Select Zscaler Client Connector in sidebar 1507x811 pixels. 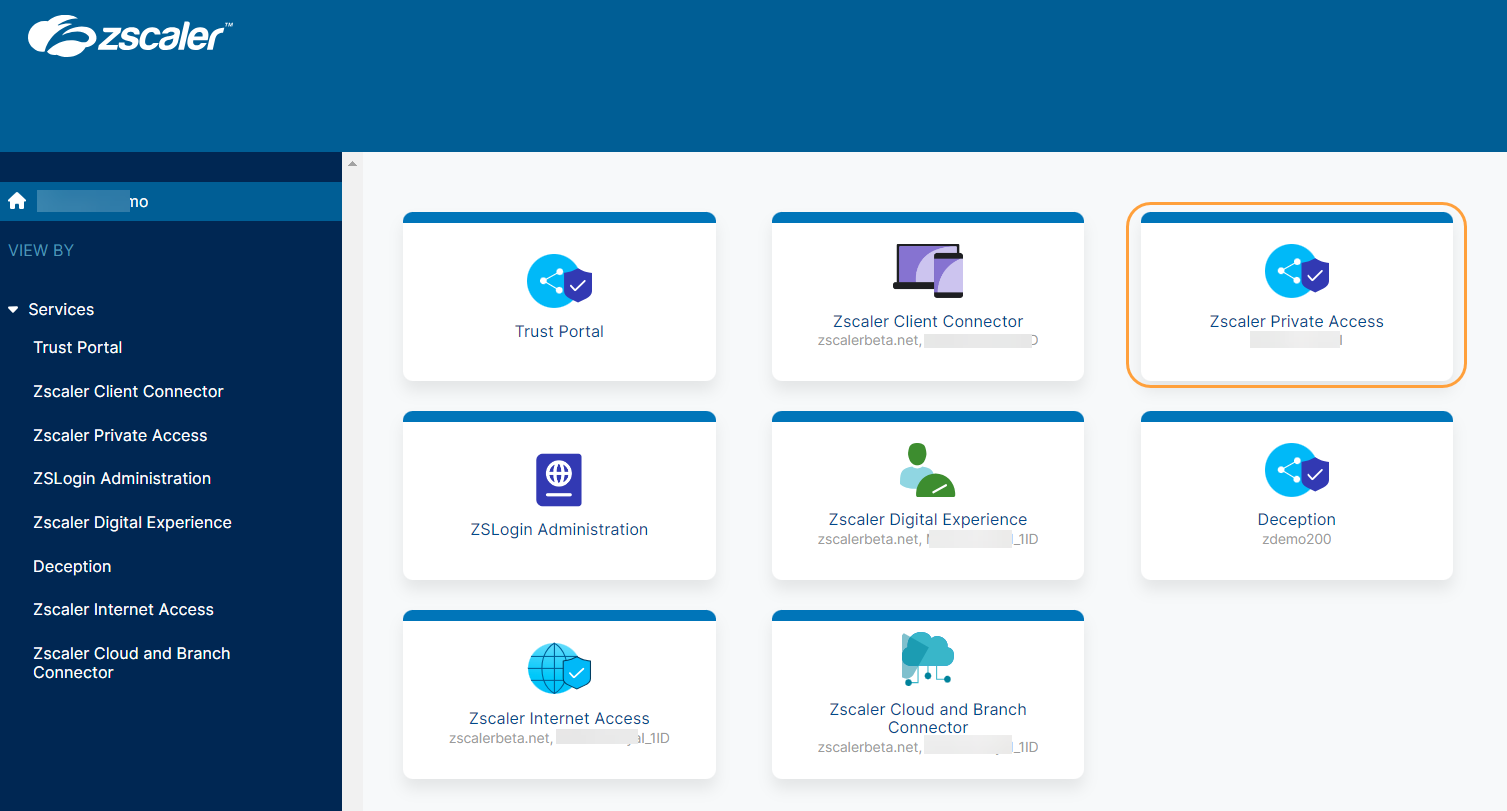tap(128, 392)
